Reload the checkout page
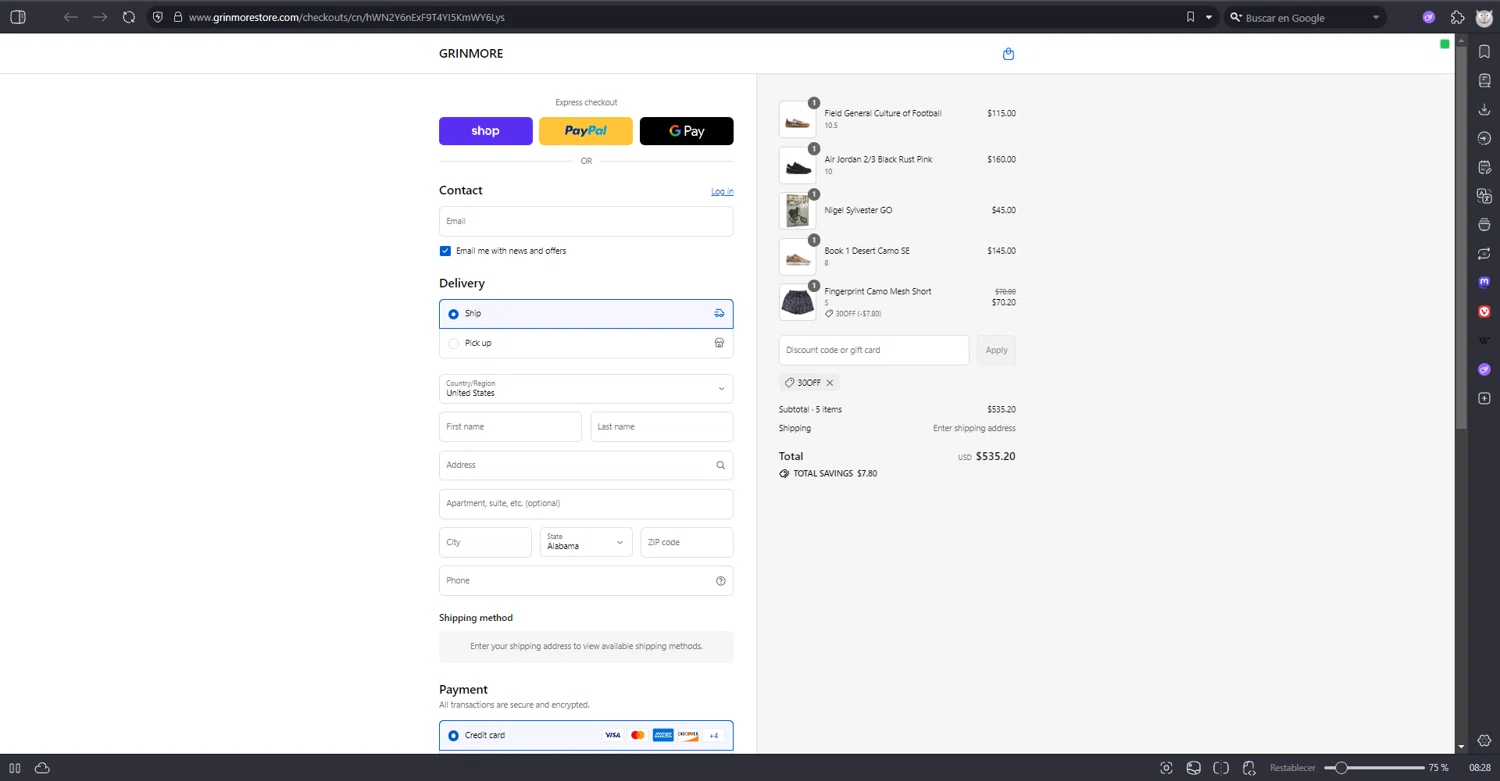Screen dimensions: 1500x781 click(x=129, y=17)
